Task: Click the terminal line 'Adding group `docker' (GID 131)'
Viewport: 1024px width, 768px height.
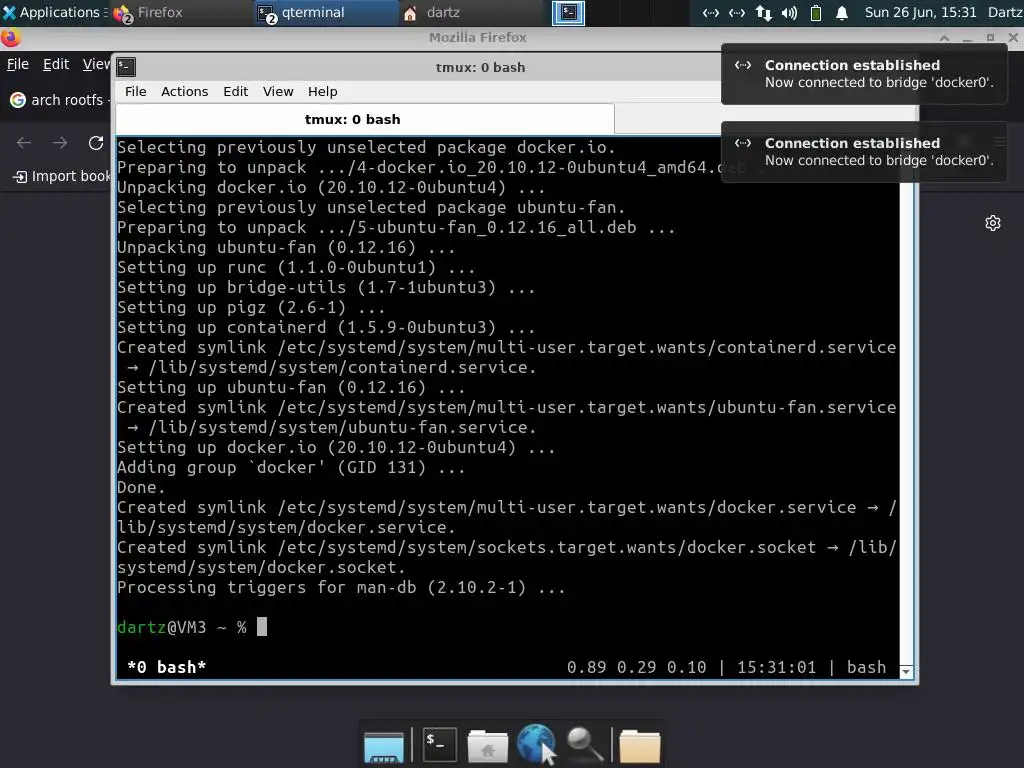Action: tap(291, 467)
